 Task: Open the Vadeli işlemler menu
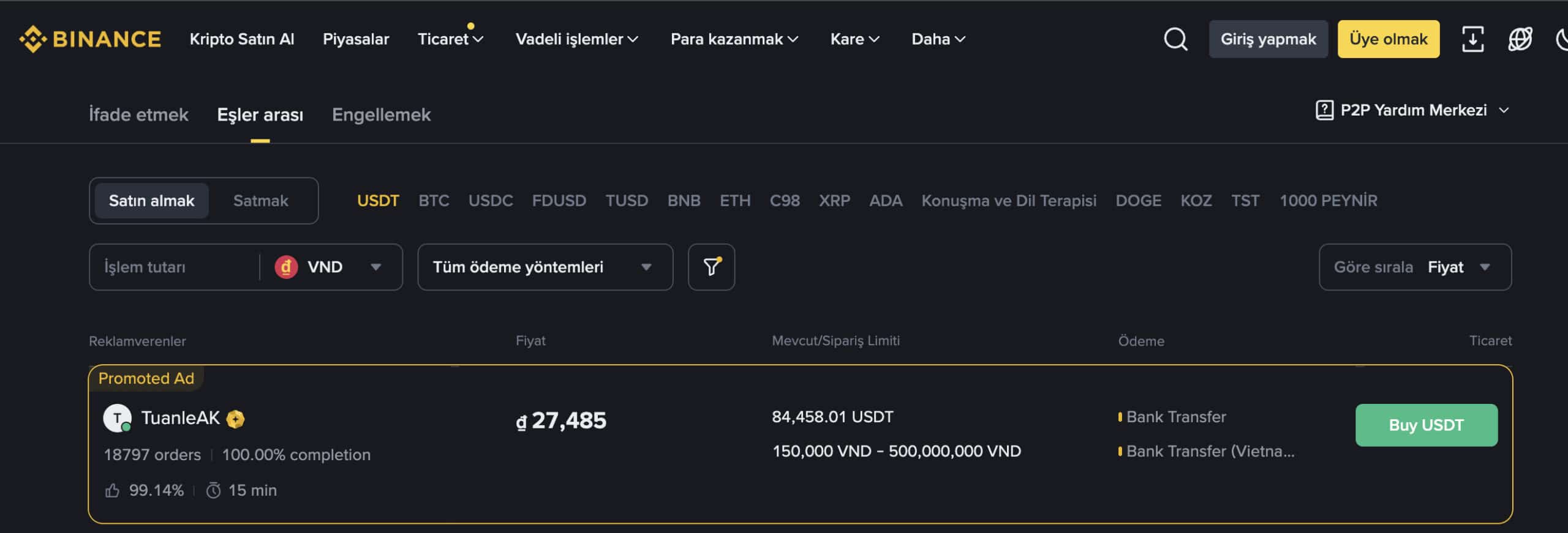tap(576, 39)
